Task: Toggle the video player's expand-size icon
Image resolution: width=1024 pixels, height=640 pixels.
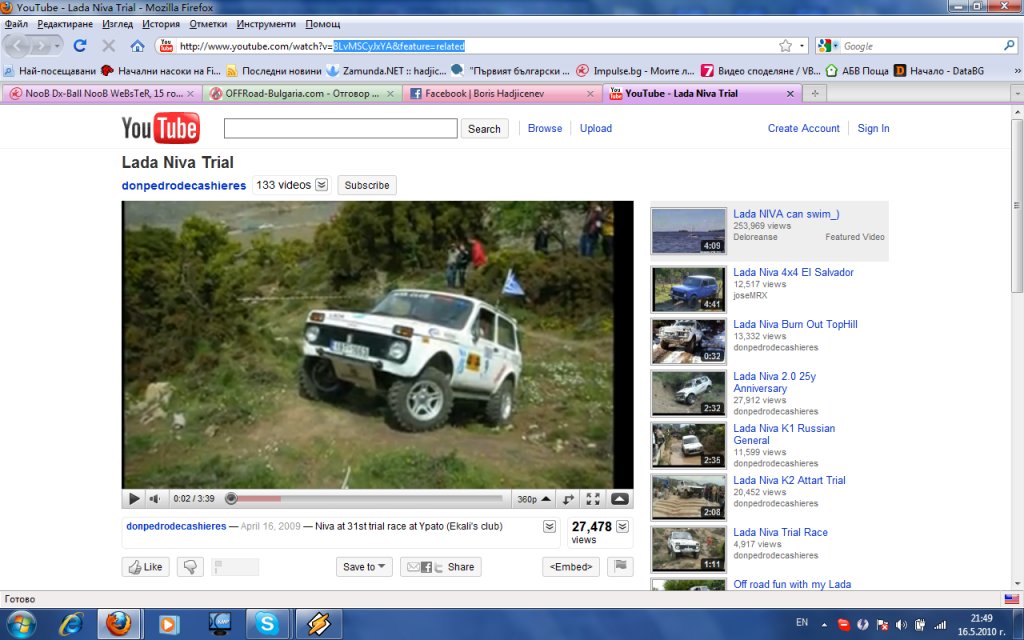Action: tap(568, 499)
